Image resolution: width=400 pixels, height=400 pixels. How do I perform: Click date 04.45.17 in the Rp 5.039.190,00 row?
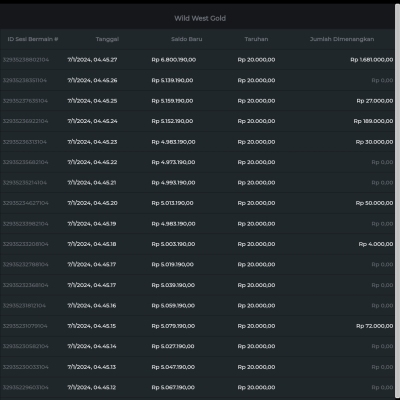click(92, 285)
